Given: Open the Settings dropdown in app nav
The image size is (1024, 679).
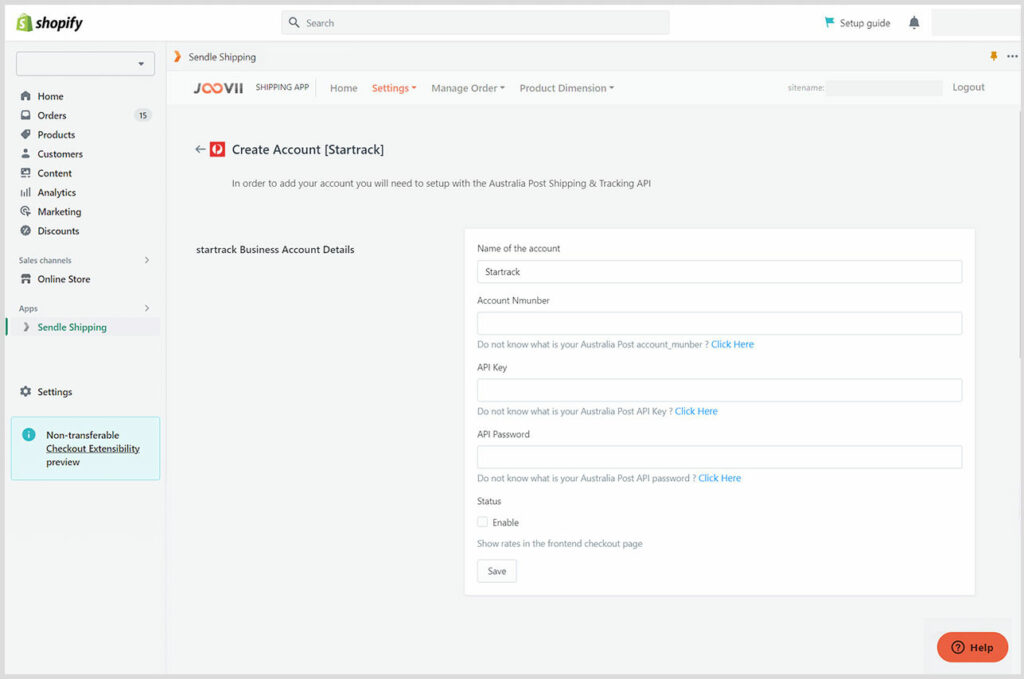Looking at the screenshot, I should [394, 88].
